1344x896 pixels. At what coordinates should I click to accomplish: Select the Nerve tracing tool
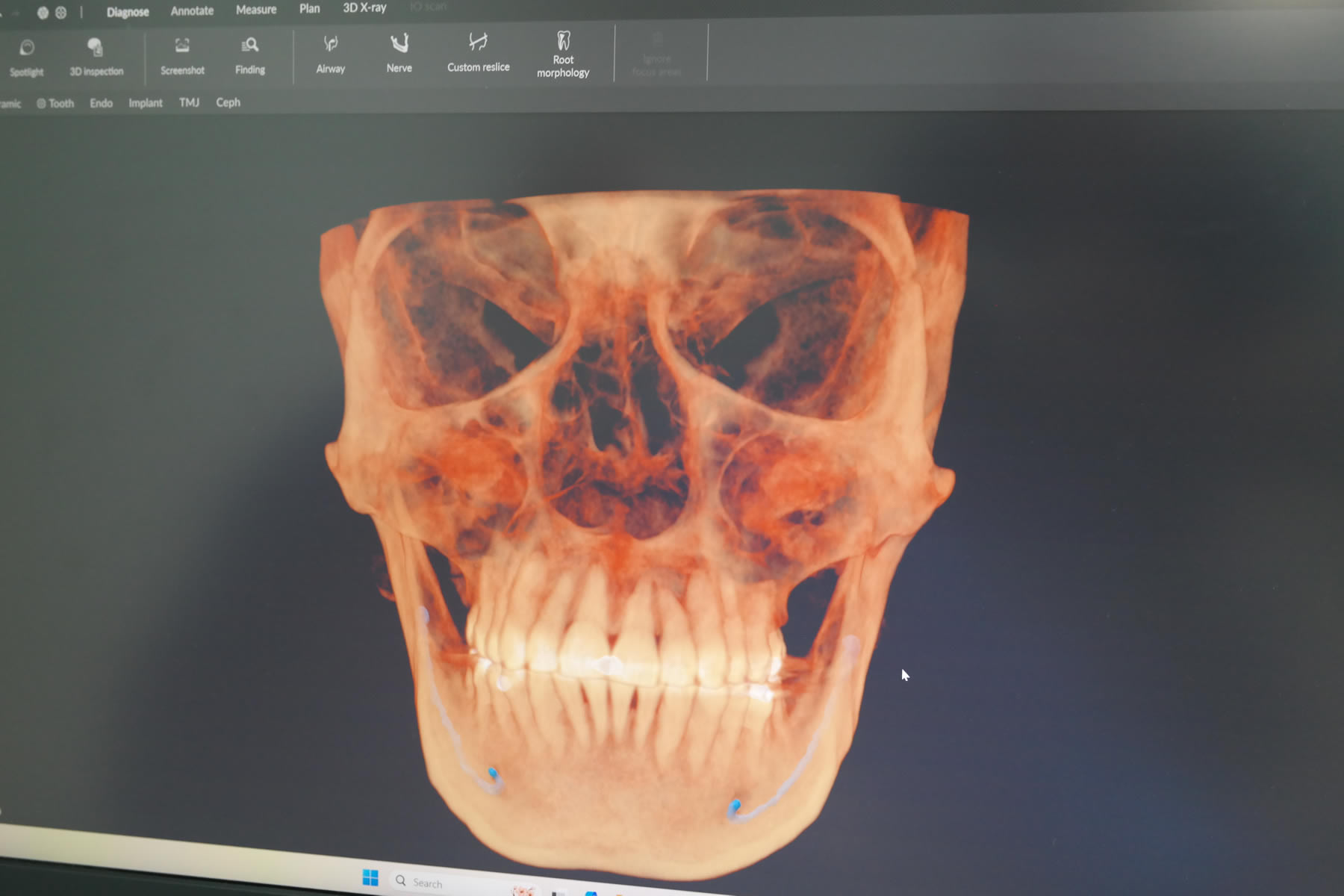point(399,54)
